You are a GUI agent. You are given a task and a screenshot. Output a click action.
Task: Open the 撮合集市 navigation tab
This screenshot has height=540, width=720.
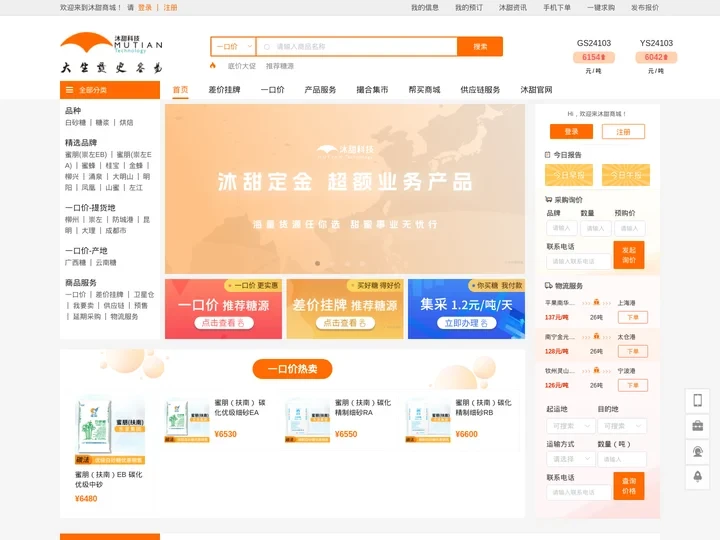coord(372,90)
